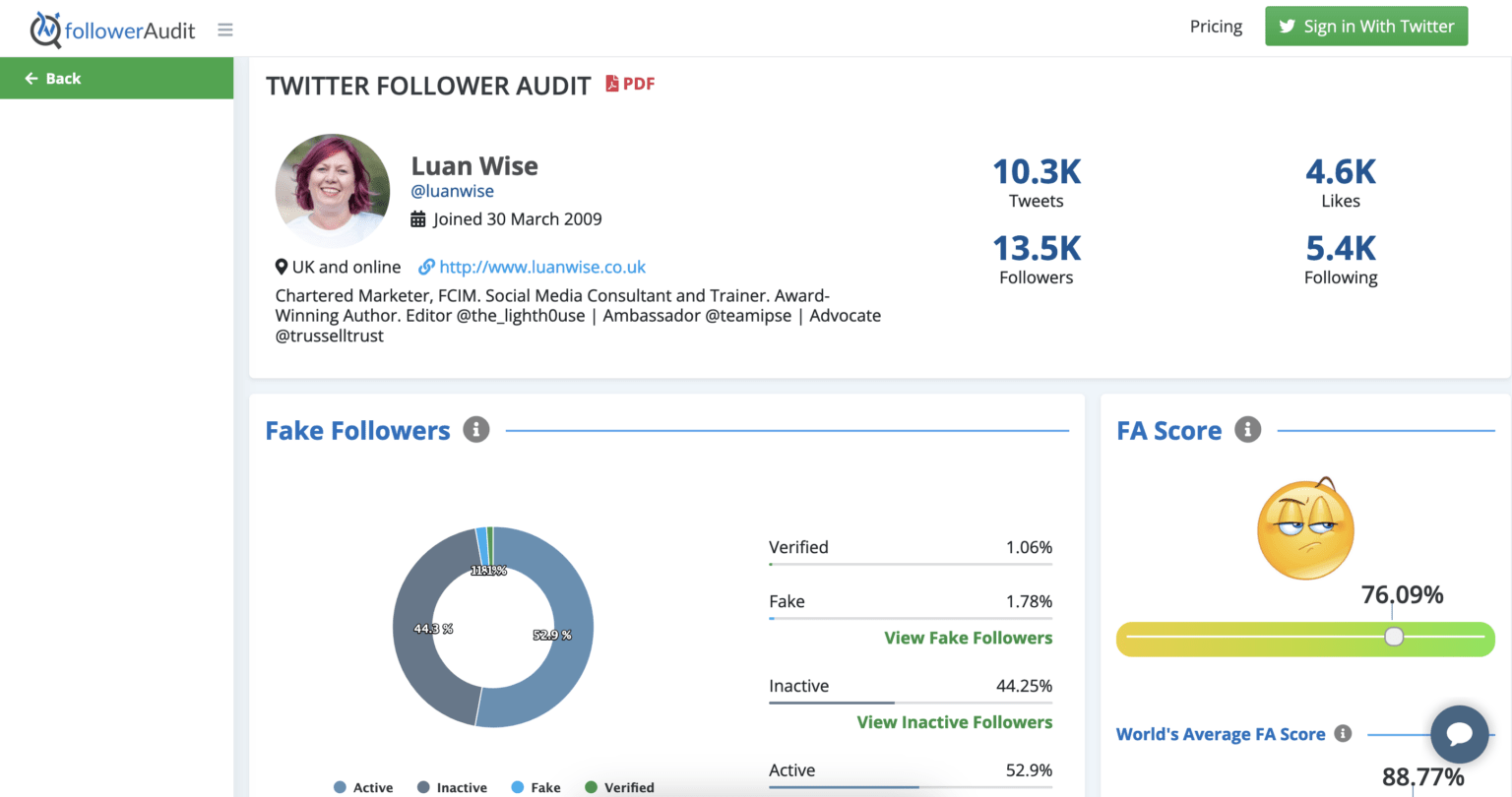1512x797 pixels.
Task: Click Luan Wise's profile picture
Action: coord(333,190)
